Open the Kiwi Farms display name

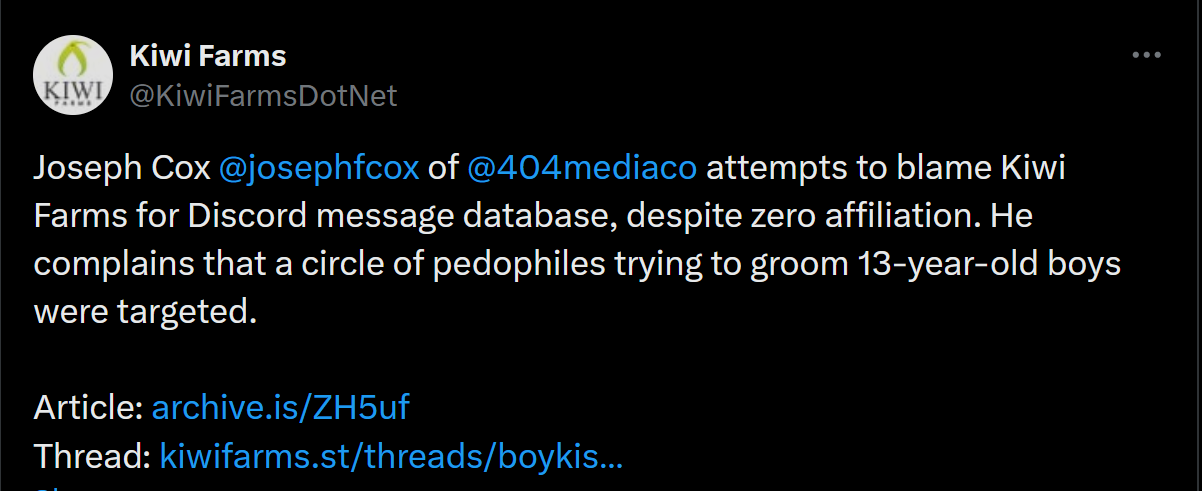click(x=208, y=56)
